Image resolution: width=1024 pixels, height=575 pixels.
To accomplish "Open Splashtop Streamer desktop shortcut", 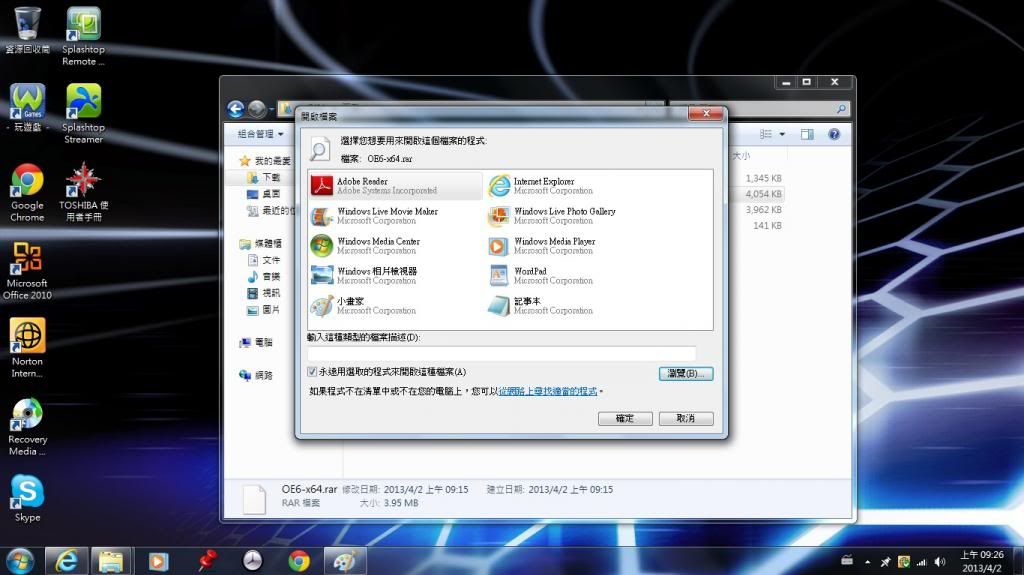I will click(x=83, y=114).
